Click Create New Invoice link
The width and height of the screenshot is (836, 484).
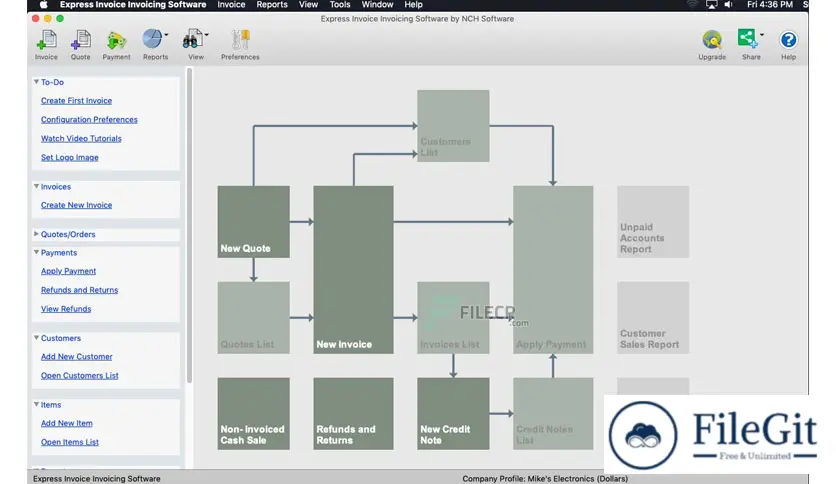coord(76,205)
